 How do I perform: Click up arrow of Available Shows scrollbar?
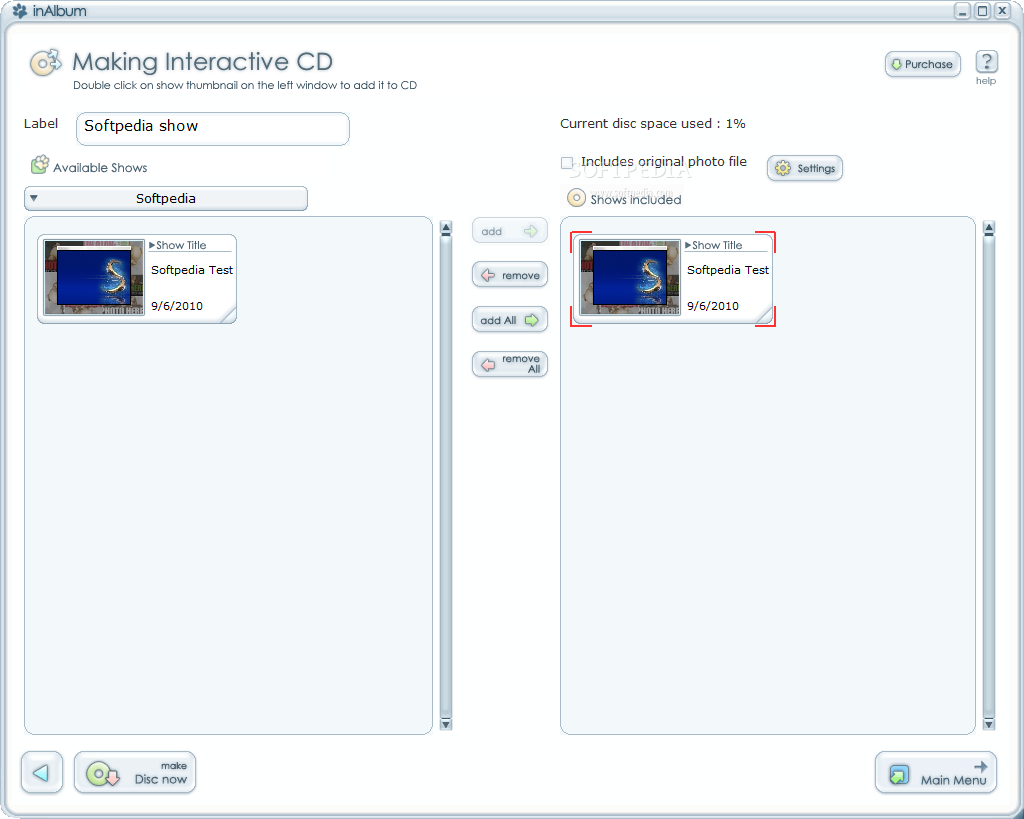click(446, 229)
